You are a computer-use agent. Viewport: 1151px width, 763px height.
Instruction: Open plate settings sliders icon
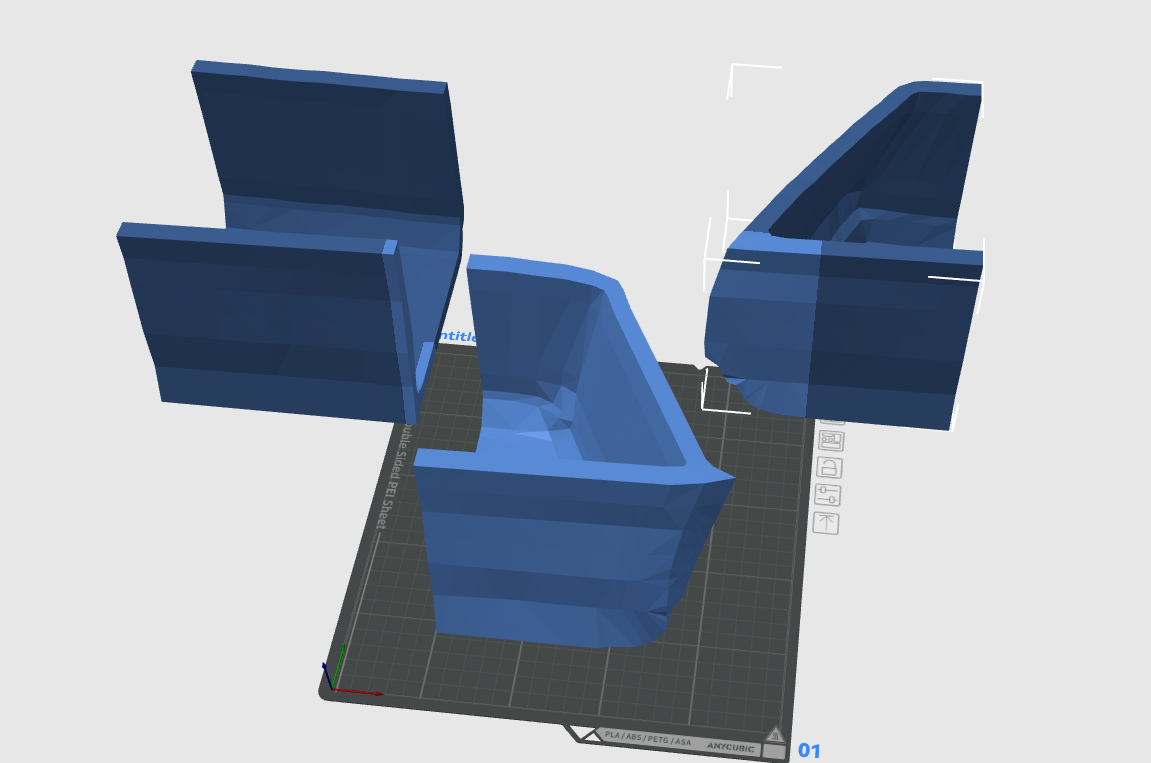(827, 495)
